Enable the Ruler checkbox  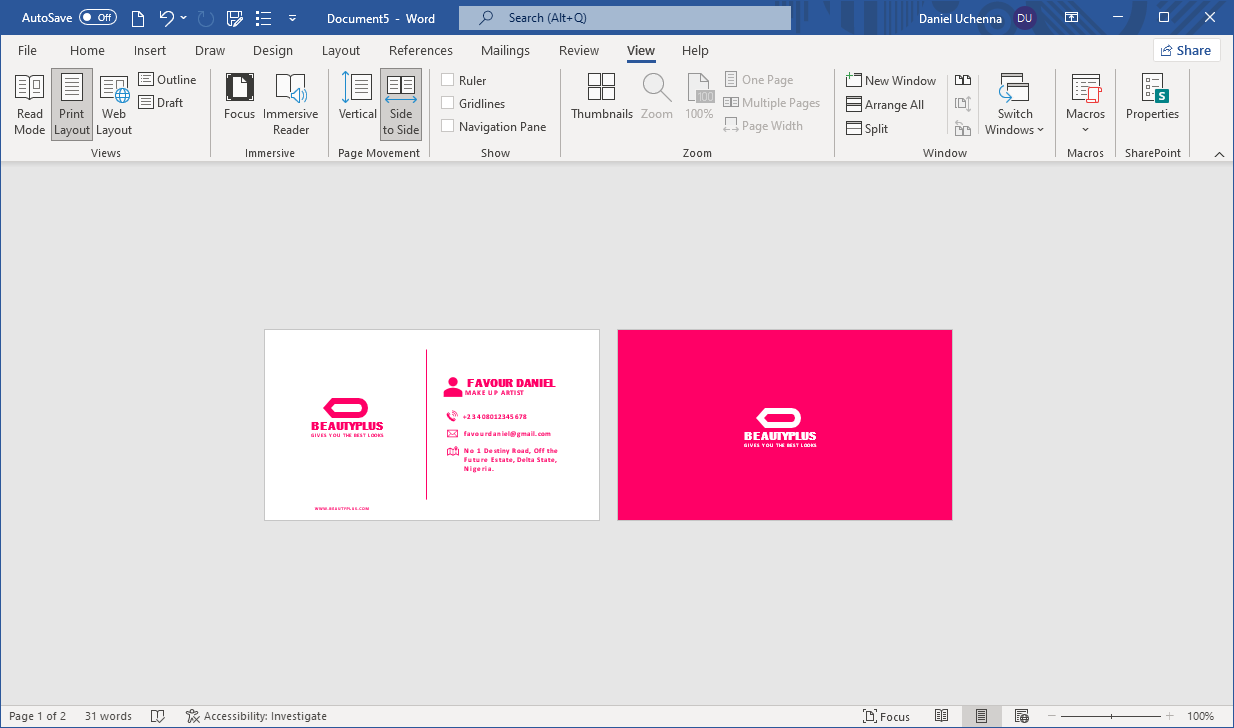(x=448, y=80)
